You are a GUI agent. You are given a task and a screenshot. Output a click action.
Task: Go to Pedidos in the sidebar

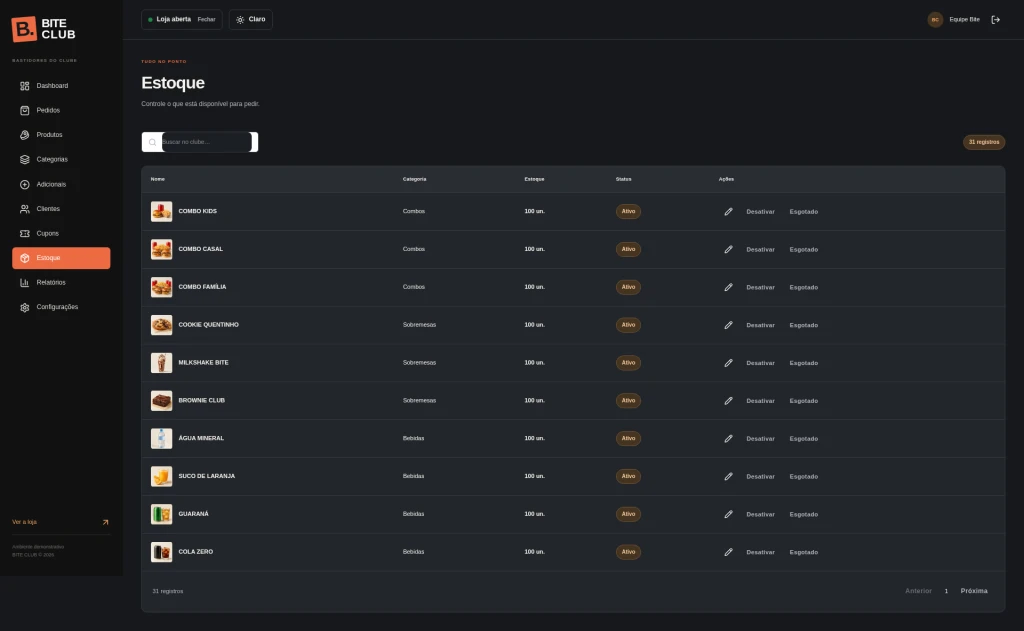pos(61,110)
